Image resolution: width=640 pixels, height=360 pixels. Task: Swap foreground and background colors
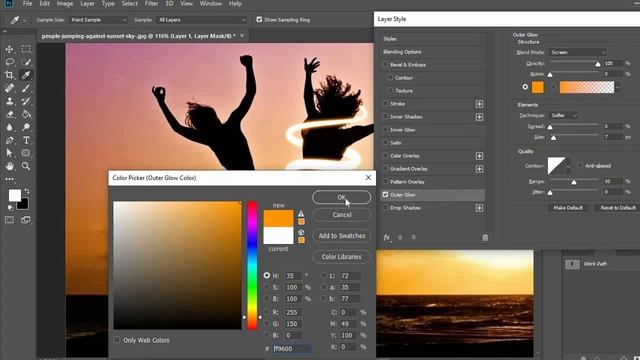27,191
